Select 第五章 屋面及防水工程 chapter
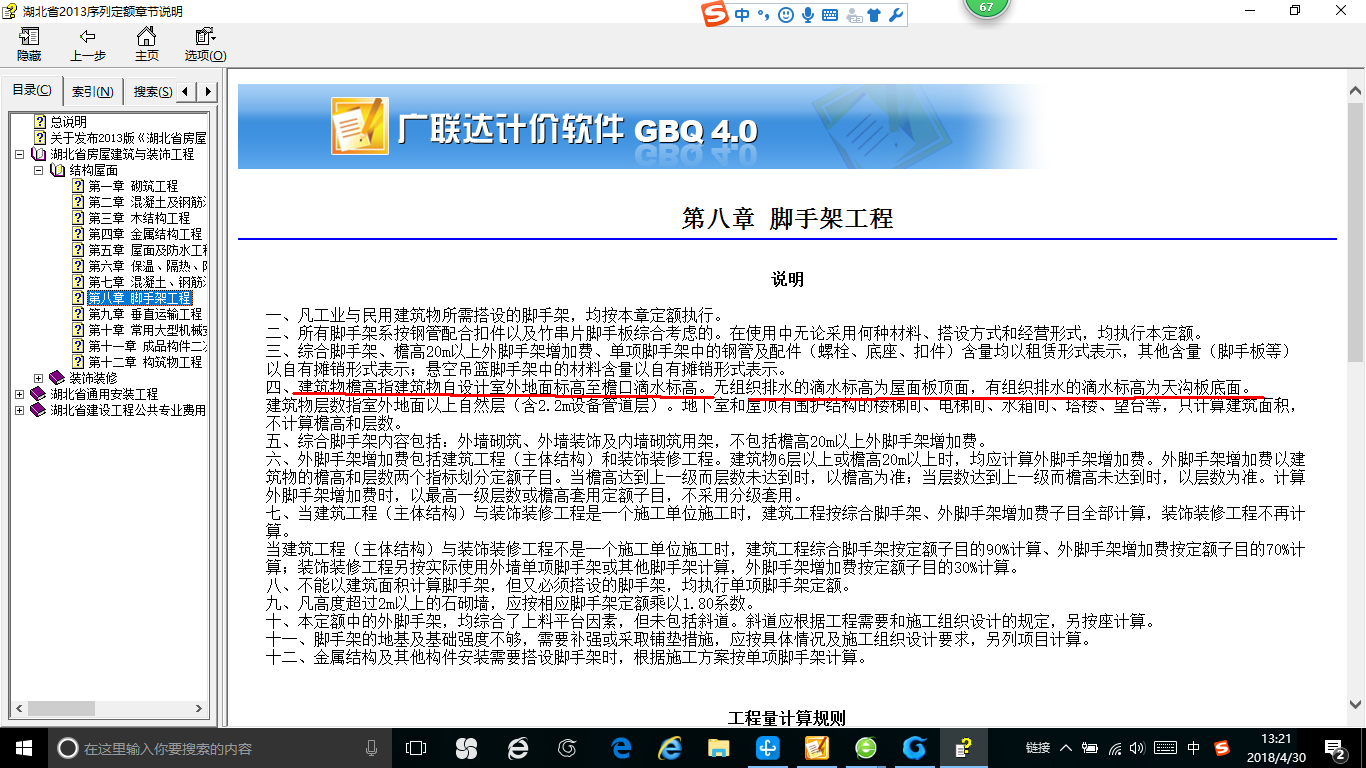 click(x=147, y=250)
